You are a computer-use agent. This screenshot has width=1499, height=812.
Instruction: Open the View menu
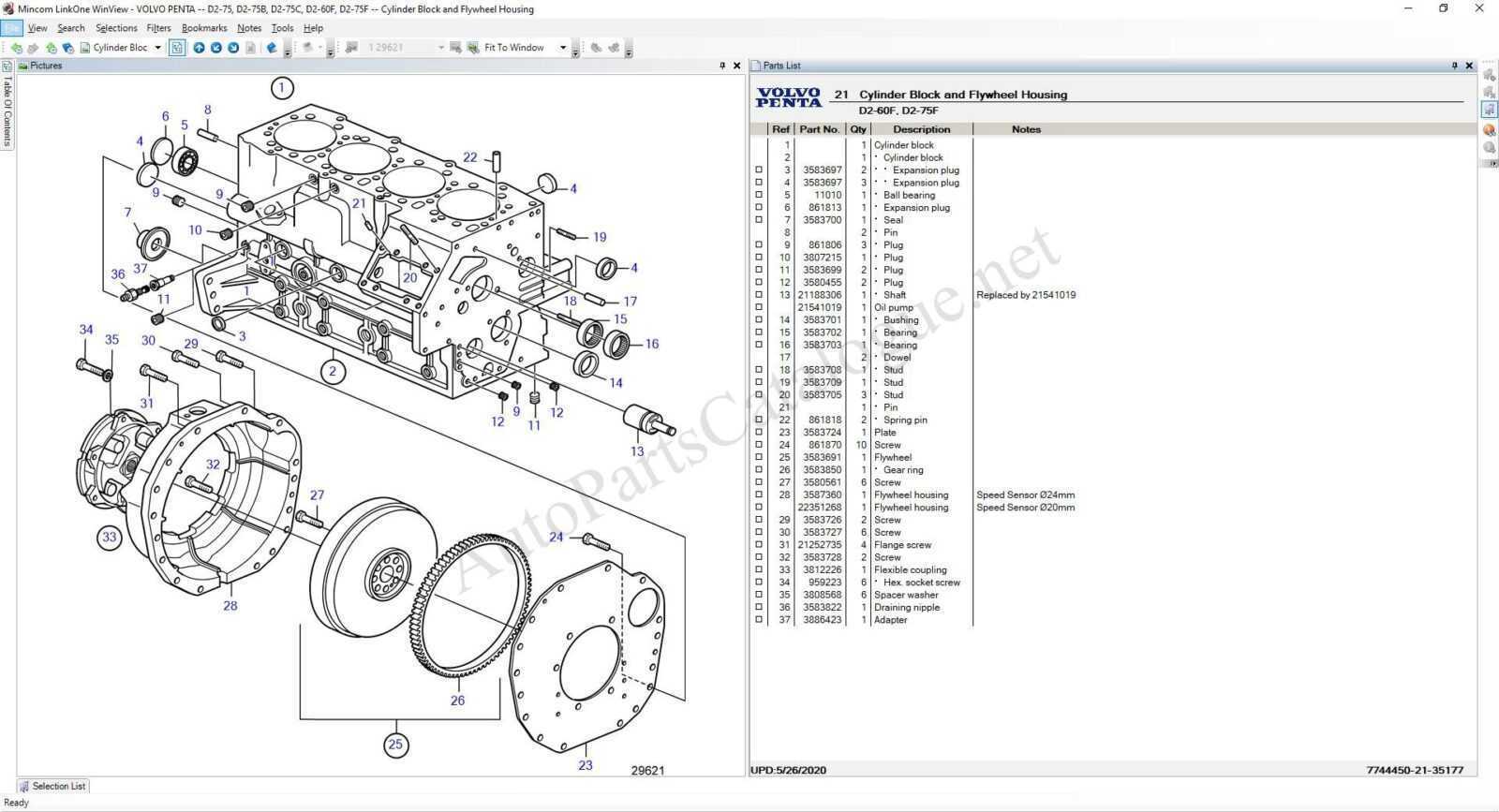tap(37, 28)
